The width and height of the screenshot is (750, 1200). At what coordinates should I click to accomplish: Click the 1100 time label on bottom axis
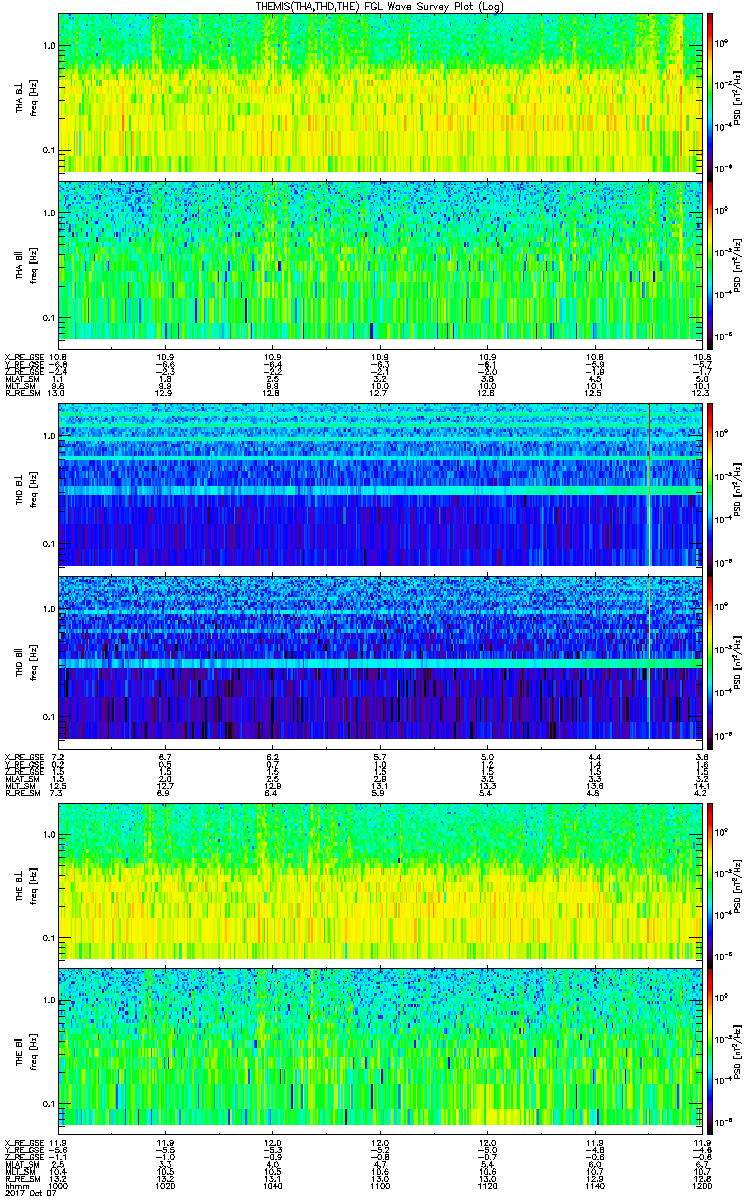point(380,1184)
